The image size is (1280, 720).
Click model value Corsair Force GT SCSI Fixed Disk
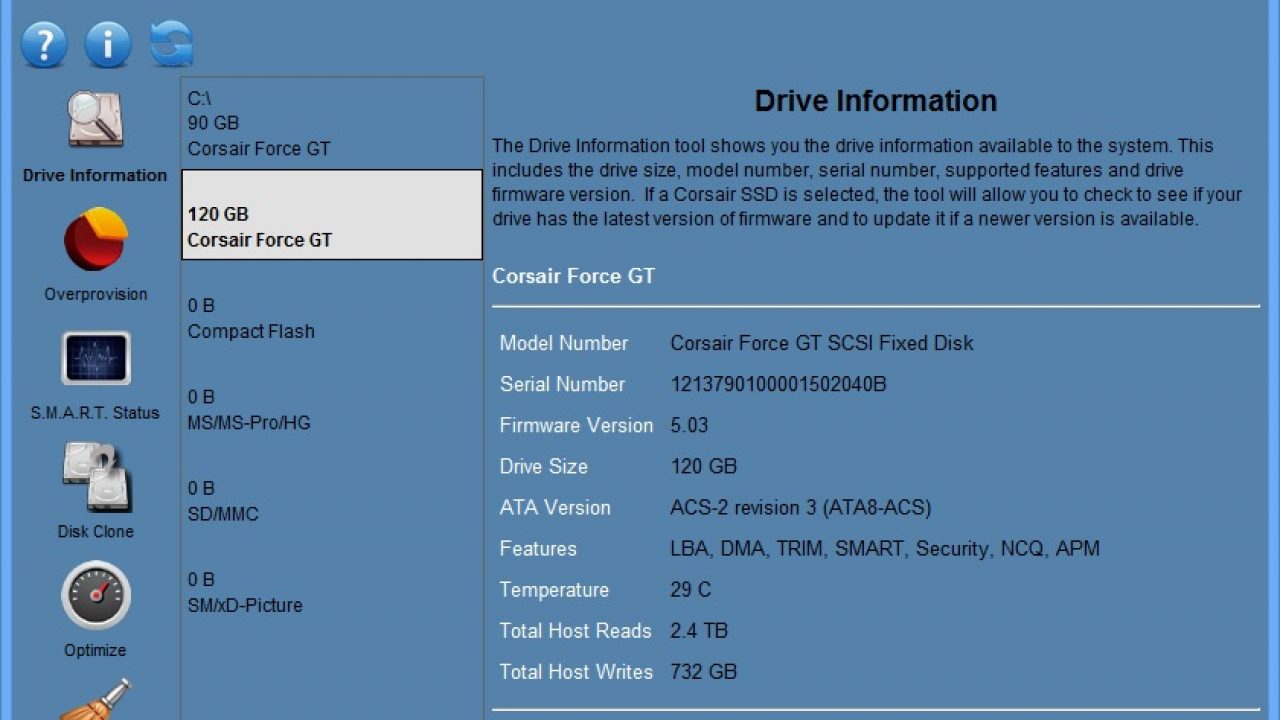(x=822, y=343)
